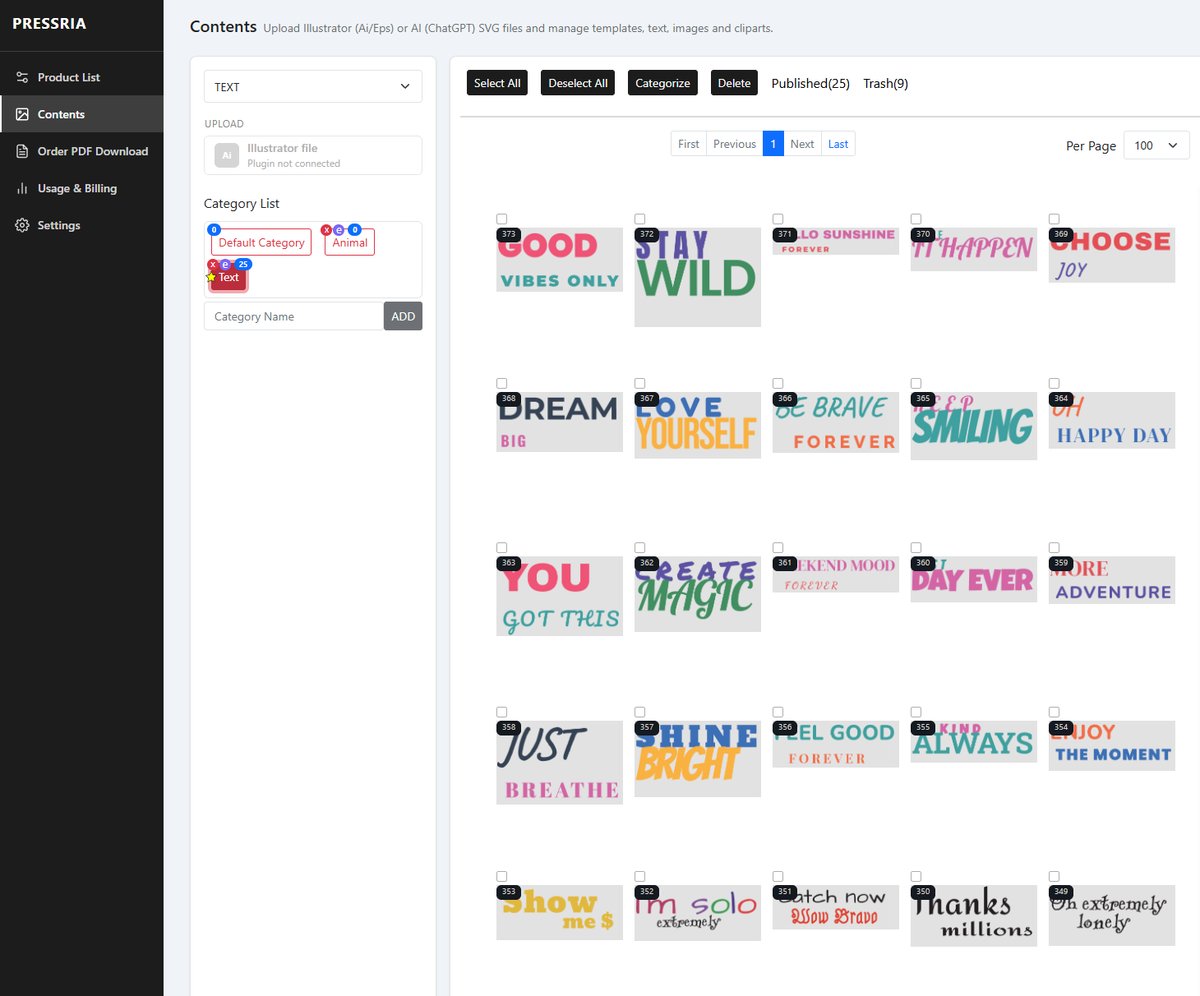Click the 362 ID badge on Create Magic
This screenshot has height=996, width=1200.
pos(647,563)
